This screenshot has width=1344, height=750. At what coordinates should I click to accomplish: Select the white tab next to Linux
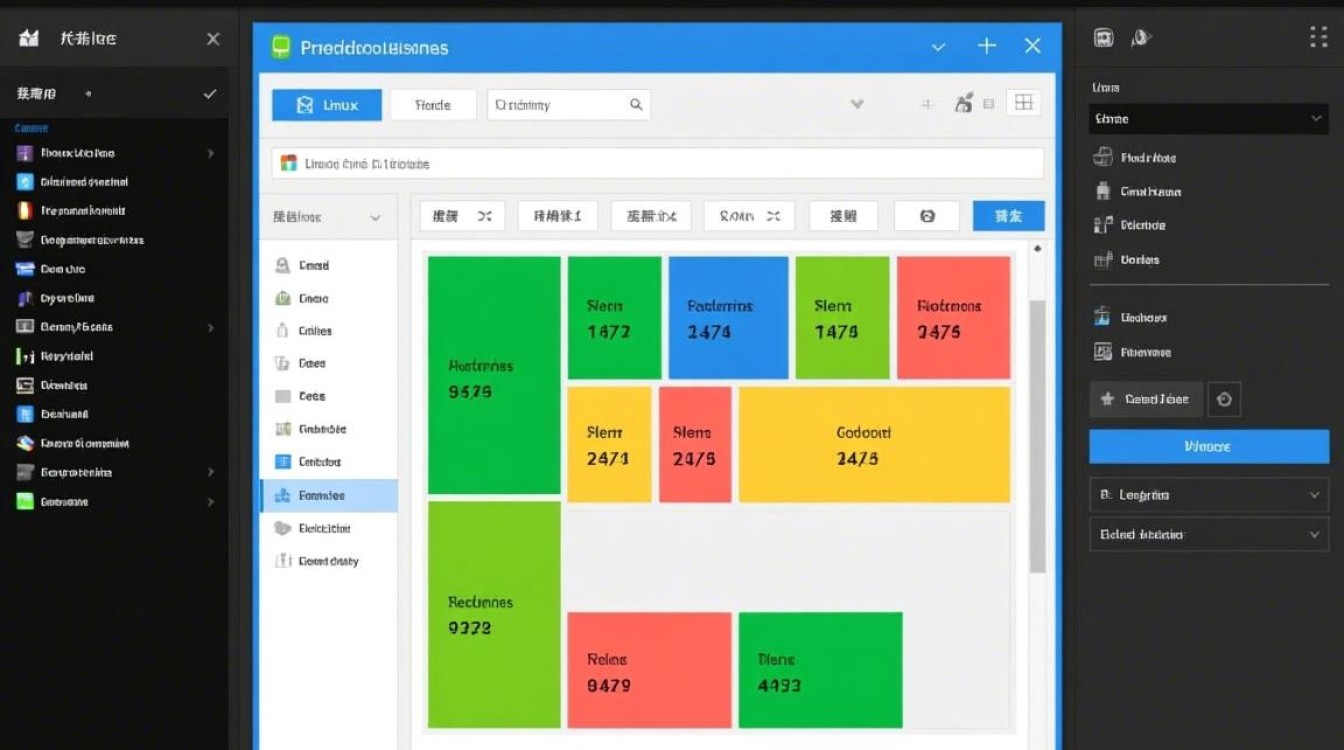(432, 105)
